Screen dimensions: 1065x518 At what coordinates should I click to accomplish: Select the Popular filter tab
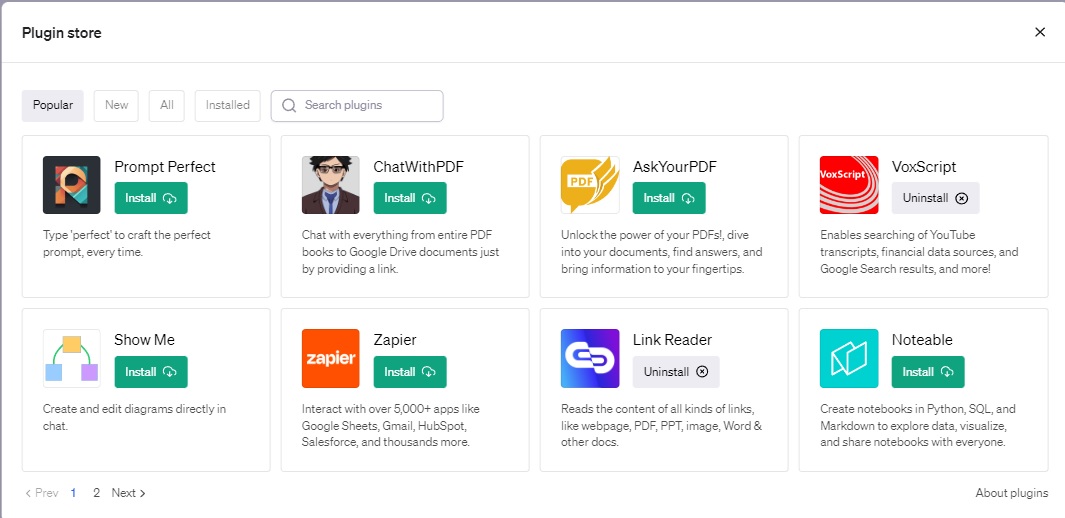pyautogui.click(x=53, y=105)
